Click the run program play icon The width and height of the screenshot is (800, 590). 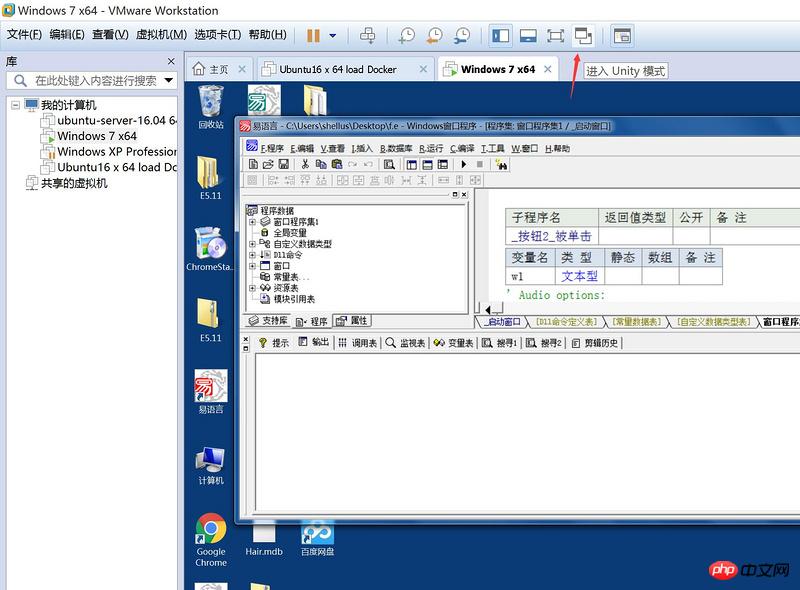464,164
